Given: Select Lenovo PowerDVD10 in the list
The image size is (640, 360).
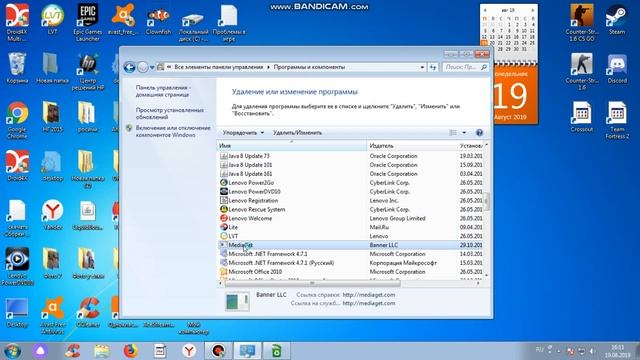Looking at the screenshot, I should tap(351, 191).
